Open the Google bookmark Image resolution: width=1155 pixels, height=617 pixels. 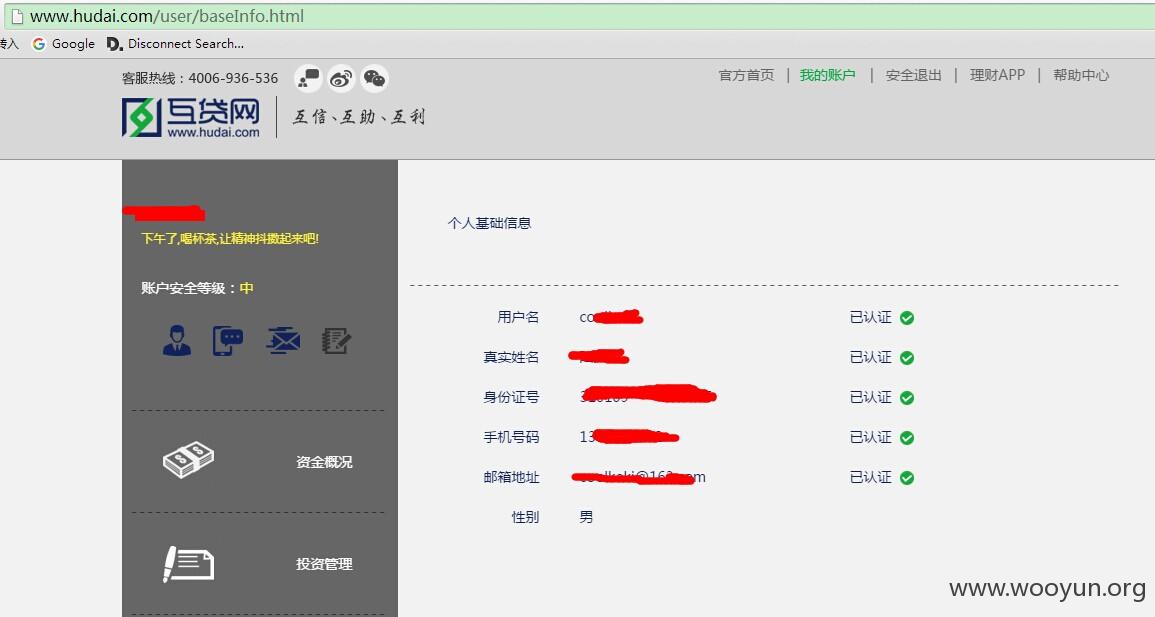click(x=64, y=44)
